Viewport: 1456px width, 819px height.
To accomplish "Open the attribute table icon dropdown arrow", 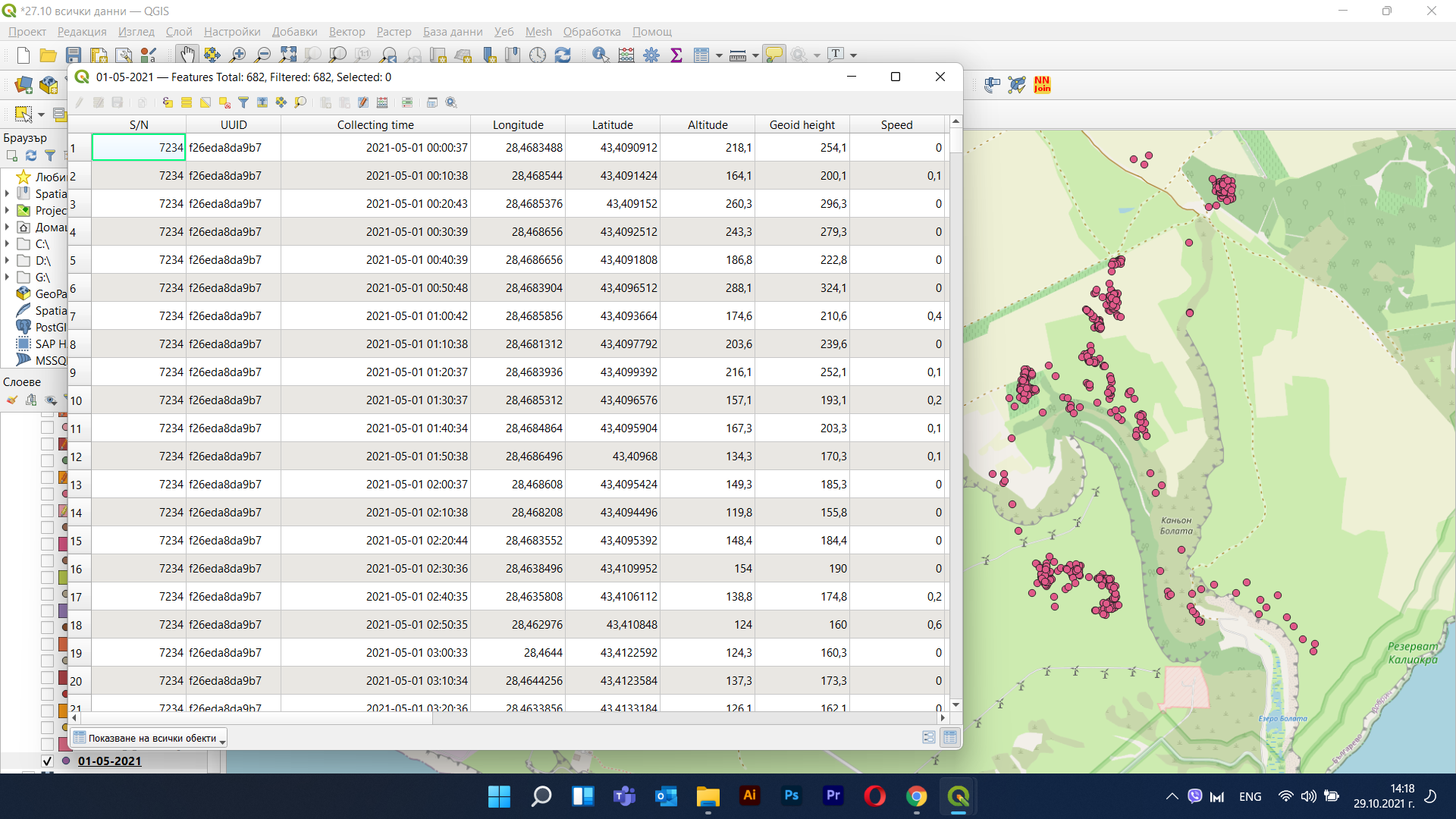I will tap(719, 55).
